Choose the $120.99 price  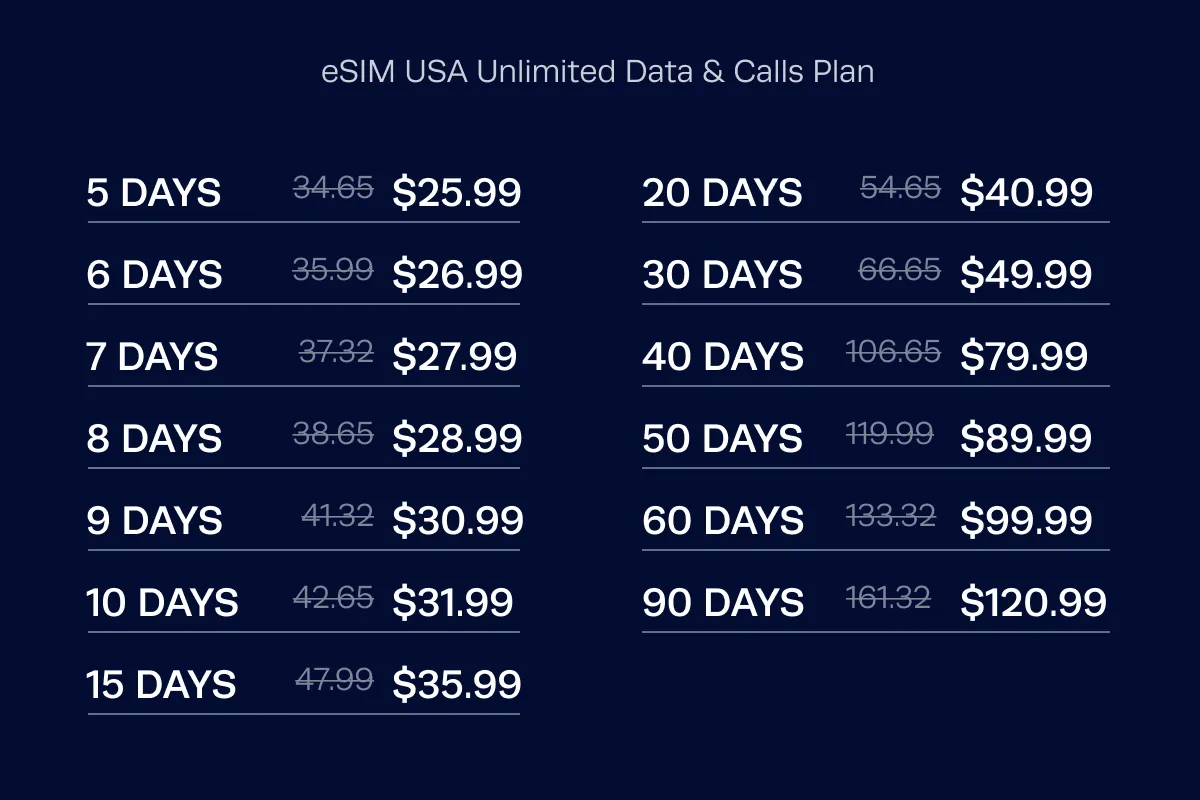click(x=1033, y=602)
